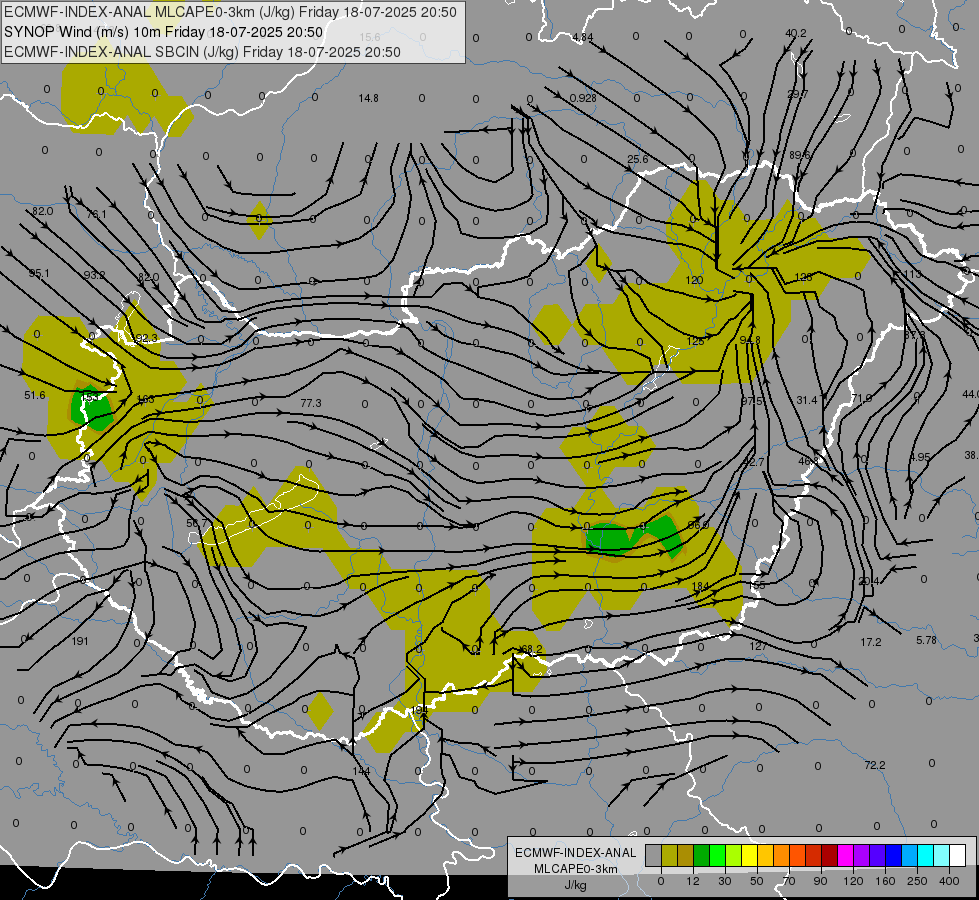Click ECMWF-INDEX-ANAL label in legend
Screen dimensions: 979x900
pos(576,853)
